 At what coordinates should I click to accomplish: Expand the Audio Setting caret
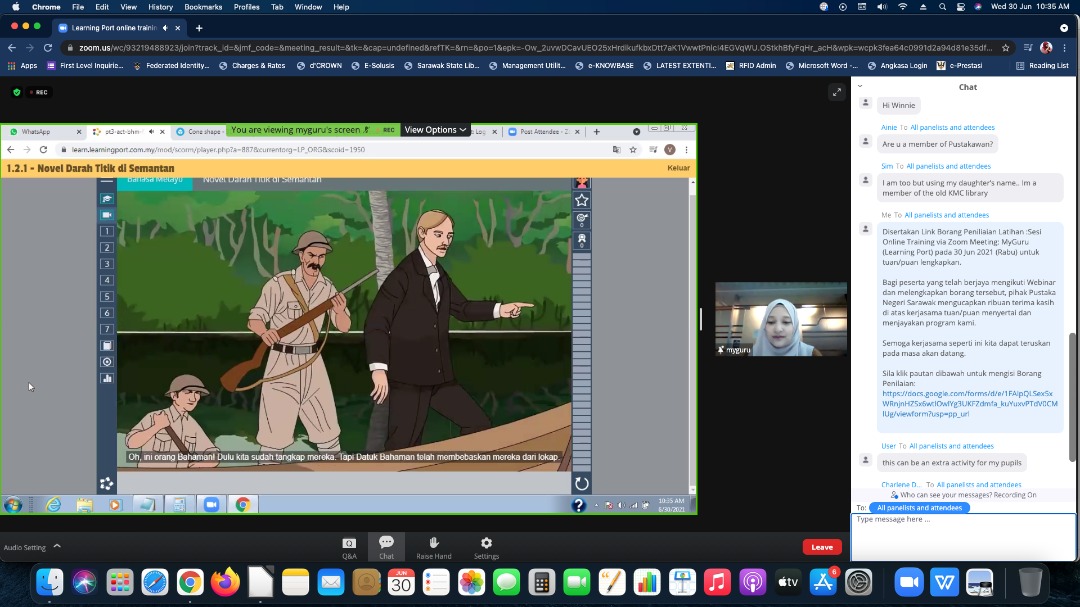click(x=57, y=546)
